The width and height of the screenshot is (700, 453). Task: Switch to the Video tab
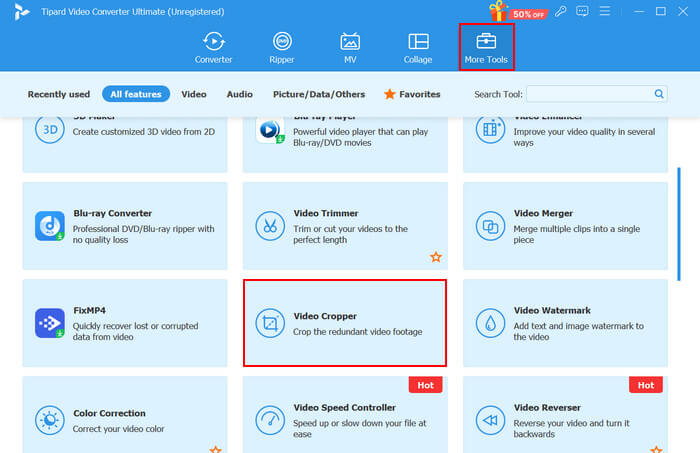coord(194,94)
